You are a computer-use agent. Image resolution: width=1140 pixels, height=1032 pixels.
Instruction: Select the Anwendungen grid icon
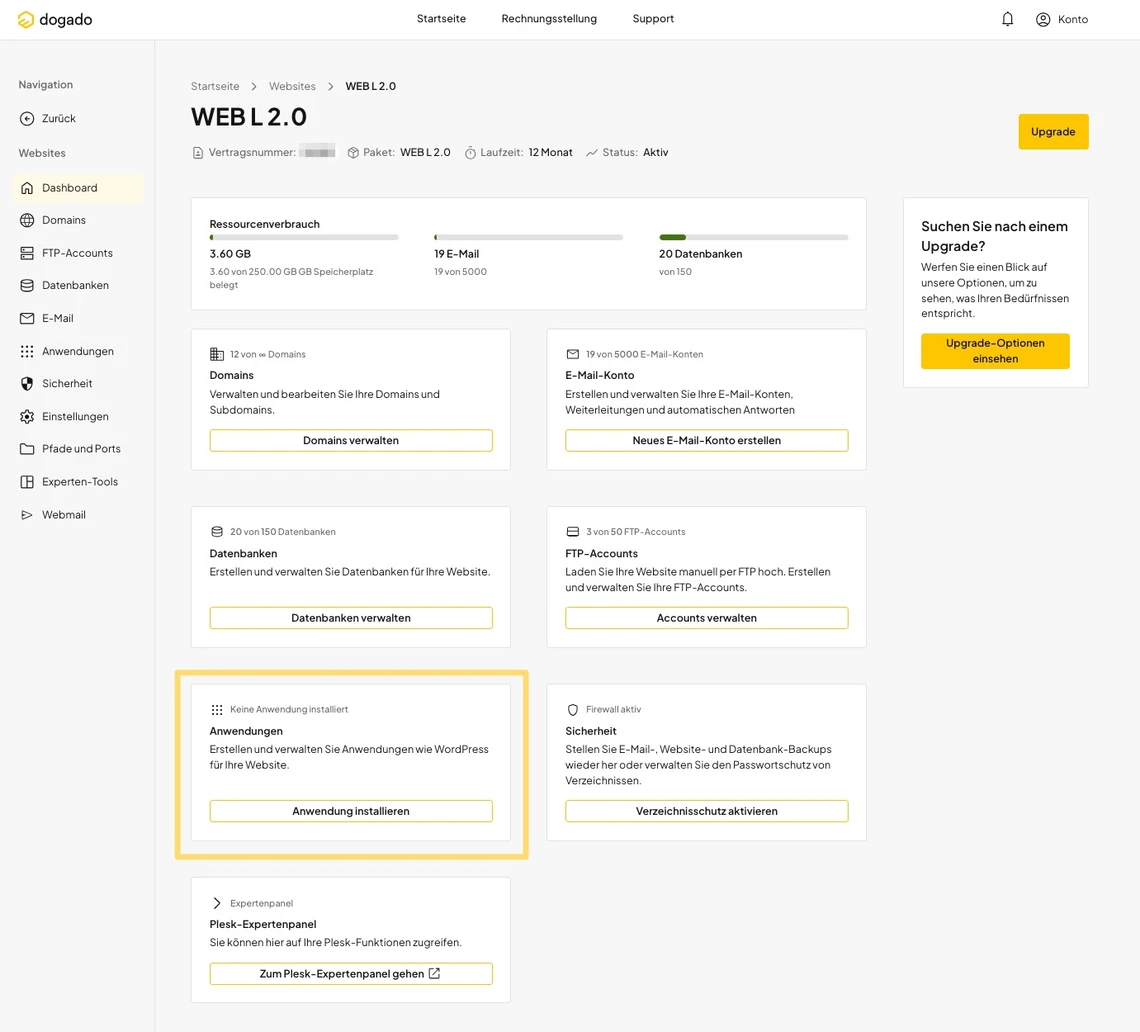26,351
